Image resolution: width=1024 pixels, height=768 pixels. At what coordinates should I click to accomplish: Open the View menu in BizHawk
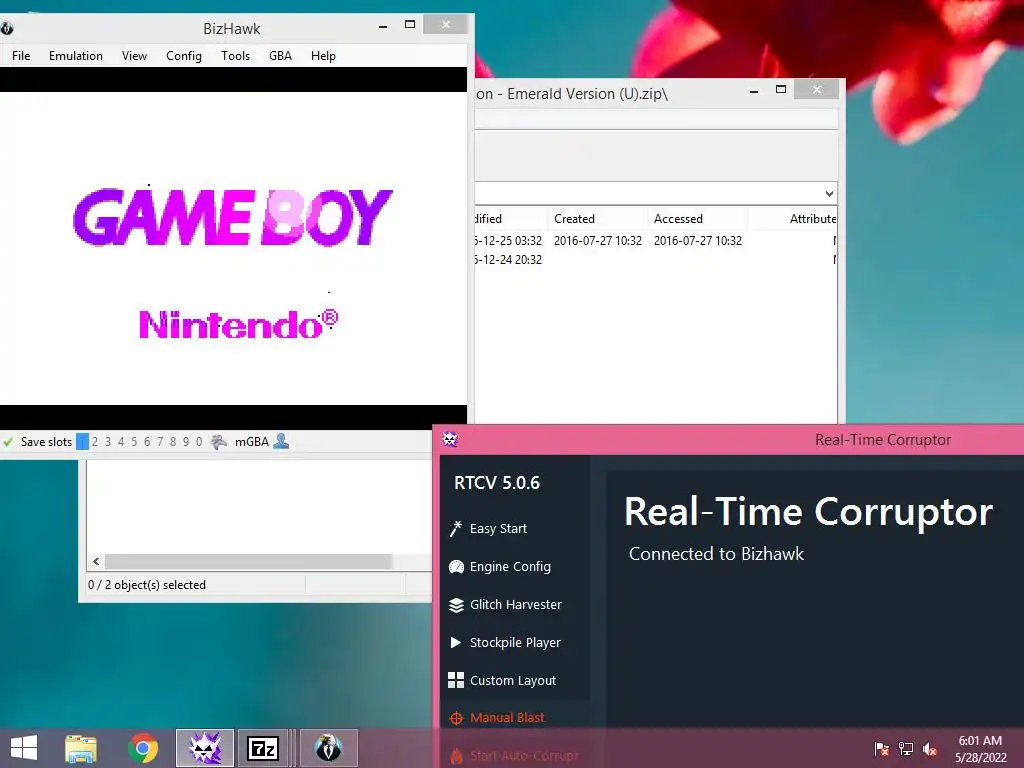click(134, 56)
